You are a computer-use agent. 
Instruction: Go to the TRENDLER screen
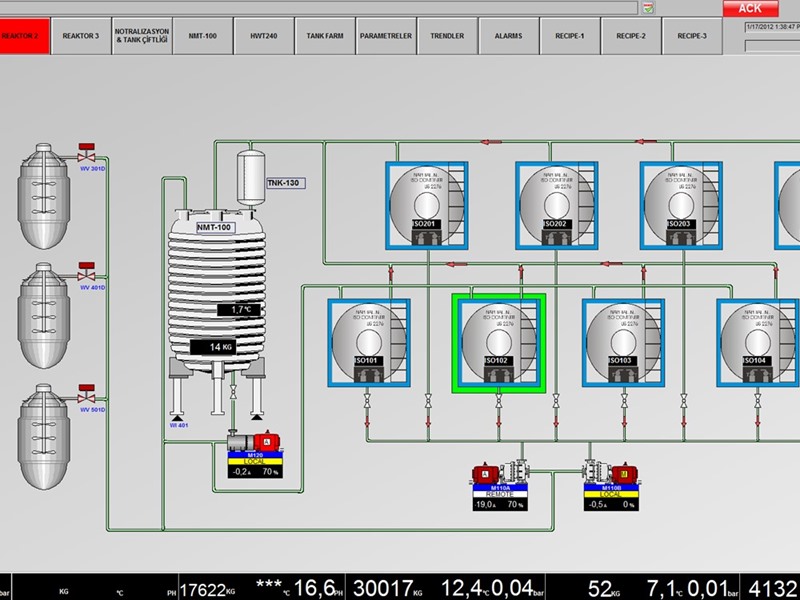click(x=447, y=35)
